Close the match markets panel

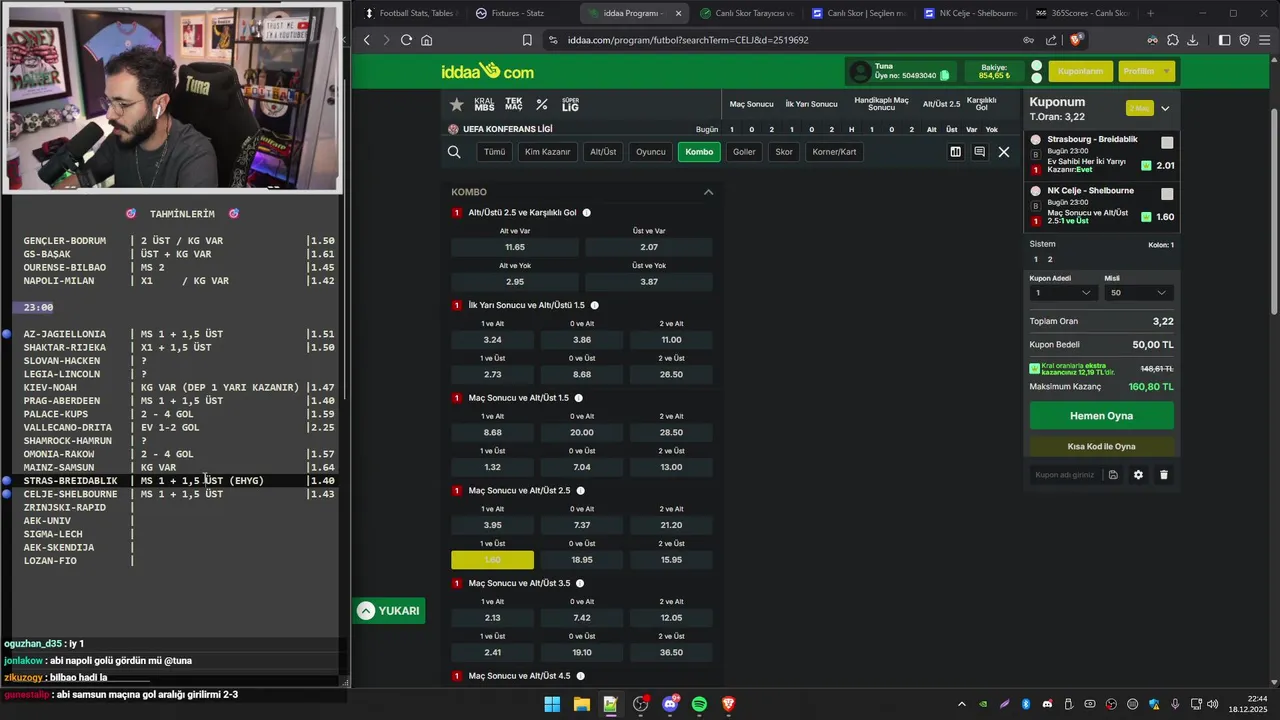(1004, 152)
